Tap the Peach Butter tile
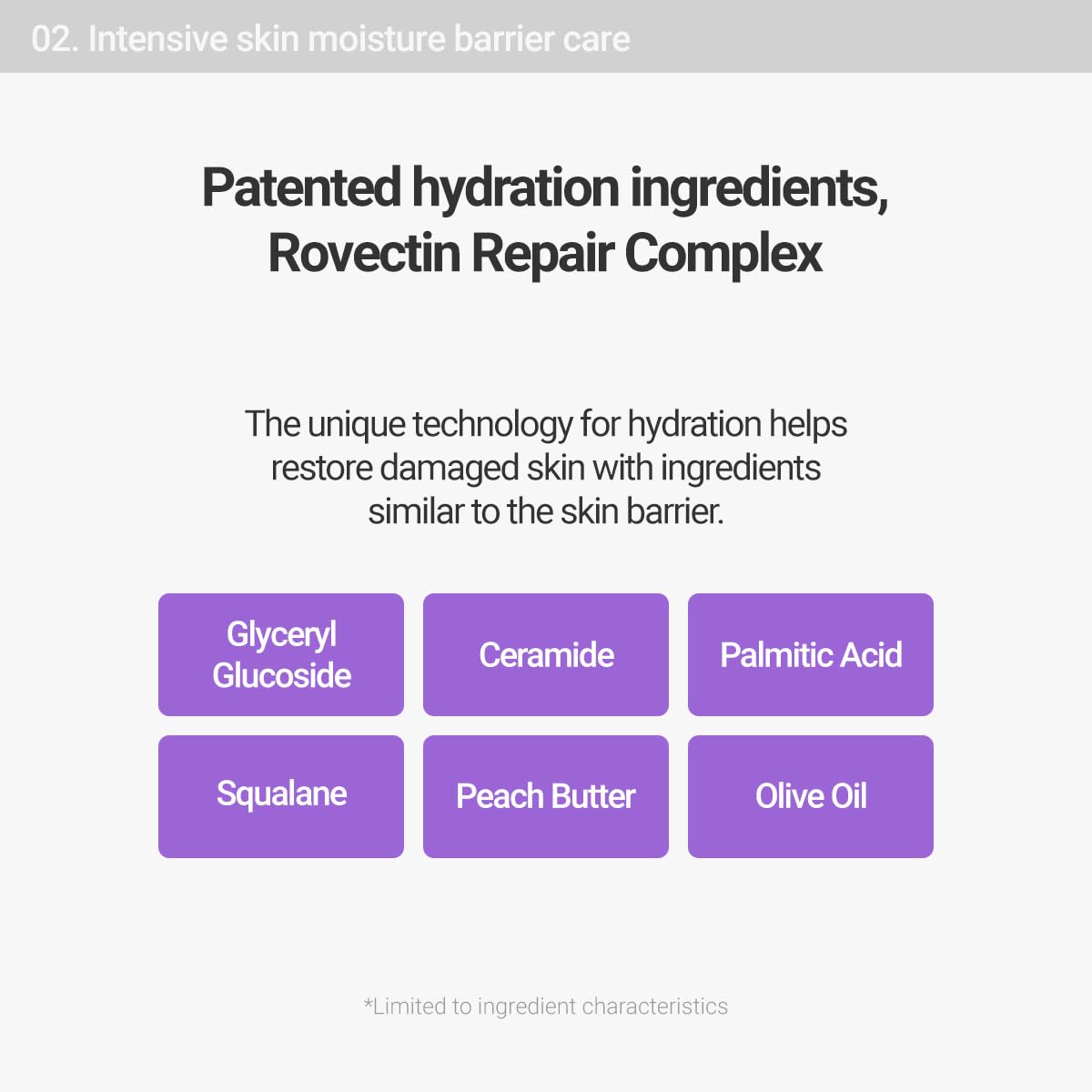 pyautogui.click(x=546, y=796)
